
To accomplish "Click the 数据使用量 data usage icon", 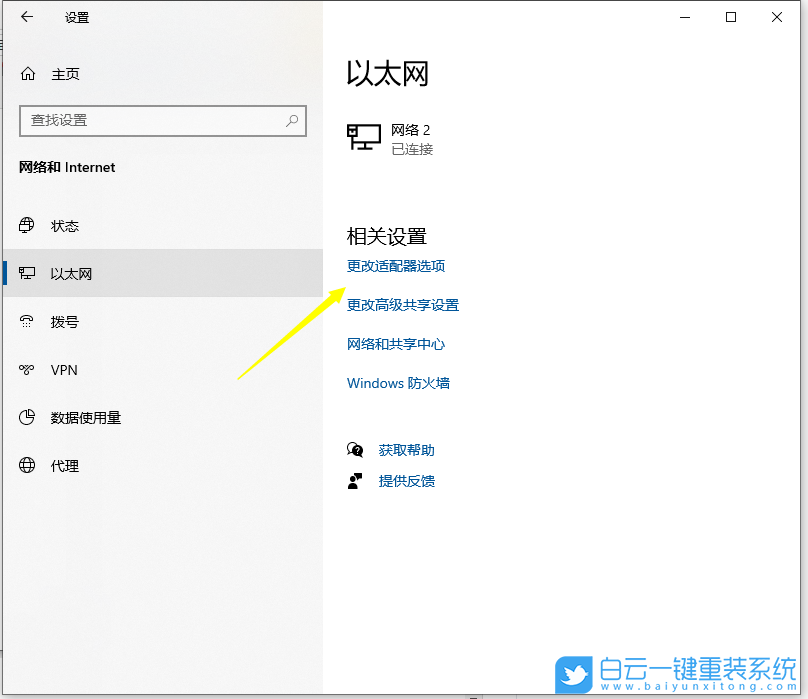I will (x=27, y=417).
